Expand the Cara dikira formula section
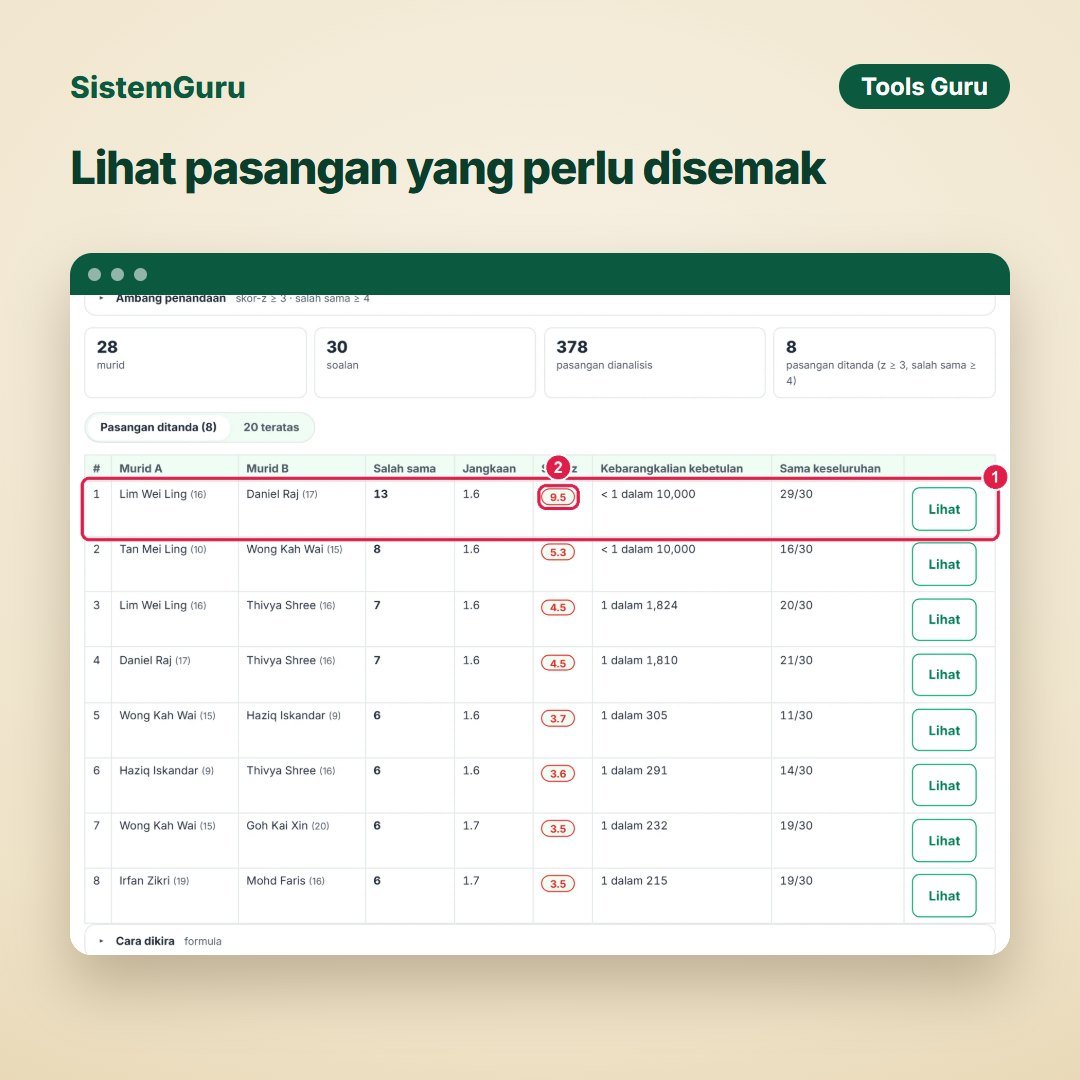Image resolution: width=1080 pixels, height=1080 pixels. pyautogui.click(x=539, y=940)
